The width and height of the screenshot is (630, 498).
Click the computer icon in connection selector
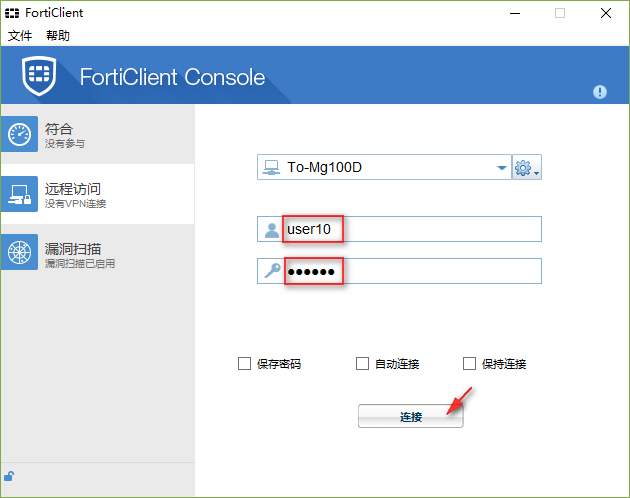[271, 167]
